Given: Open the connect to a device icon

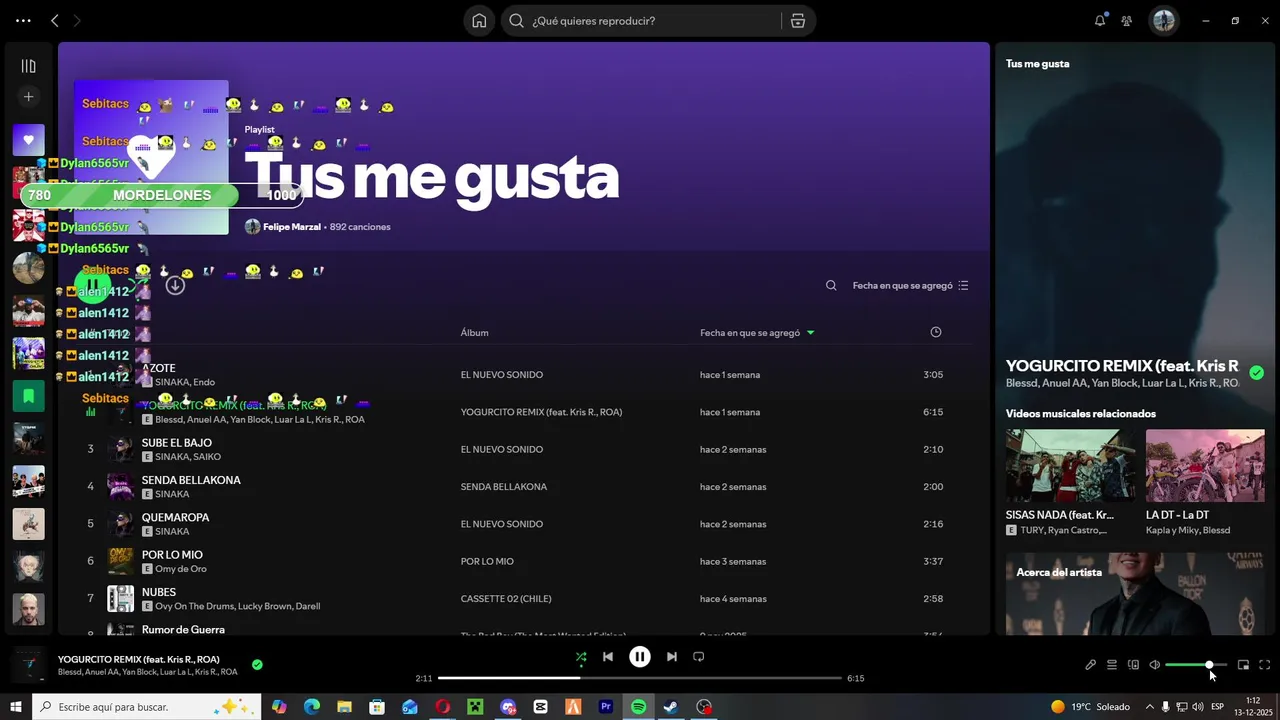Looking at the screenshot, I should click(1133, 665).
